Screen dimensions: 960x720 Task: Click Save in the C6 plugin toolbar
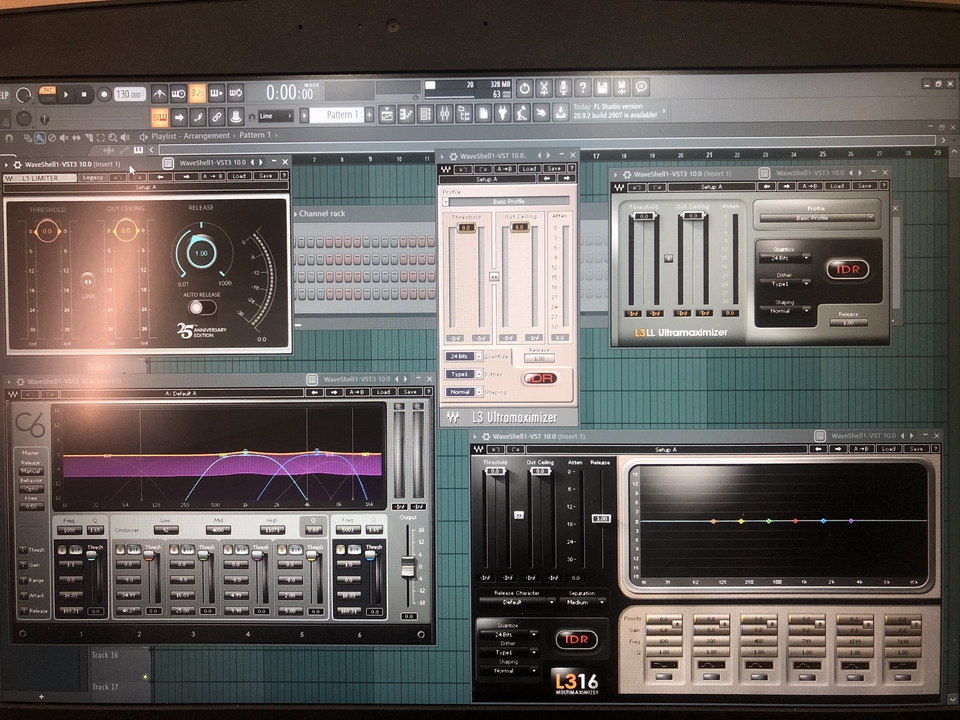410,392
